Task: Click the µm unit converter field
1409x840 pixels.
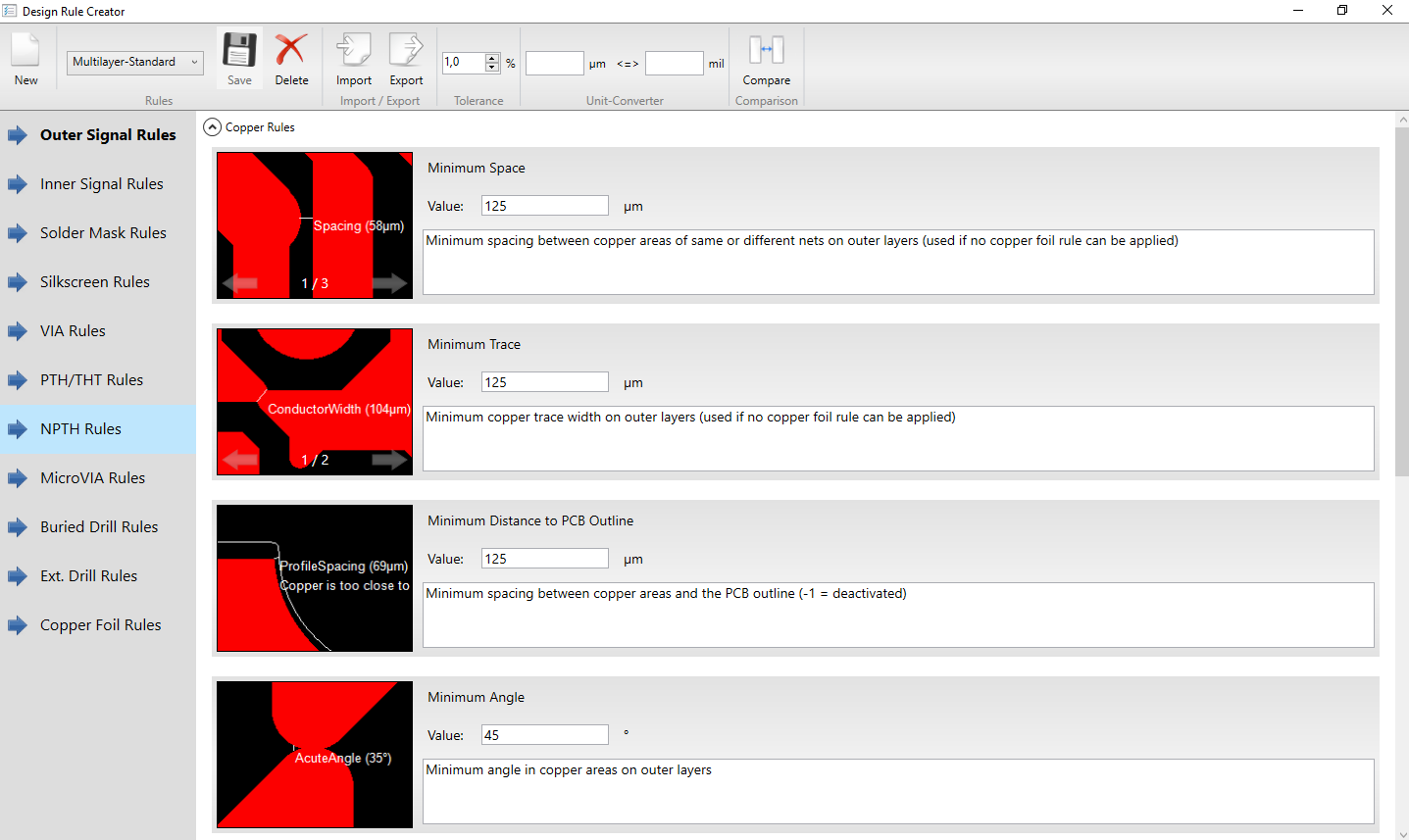Action: pos(555,64)
